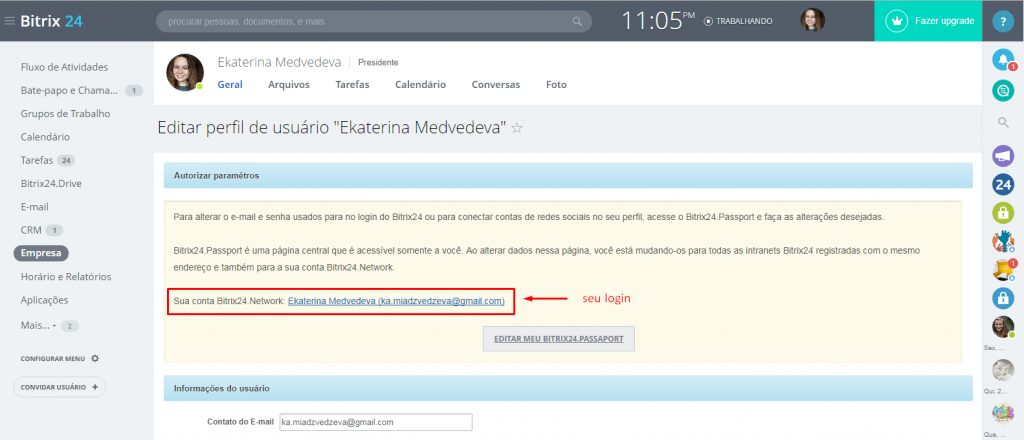Click Configurar Menu gear icon
Image resolution: width=1024 pixels, height=440 pixels.
click(x=95, y=358)
